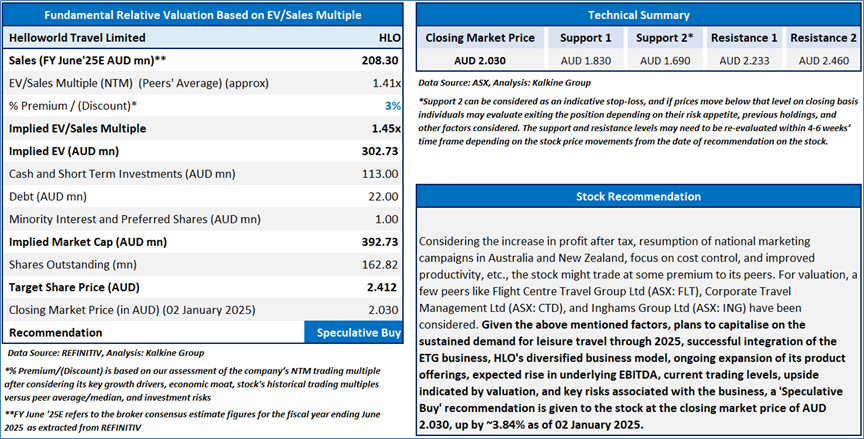The width and height of the screenshot is (864, 439).
Task: Select the Helloworld Travel Limited row label
Action: (x=77, y=38)
